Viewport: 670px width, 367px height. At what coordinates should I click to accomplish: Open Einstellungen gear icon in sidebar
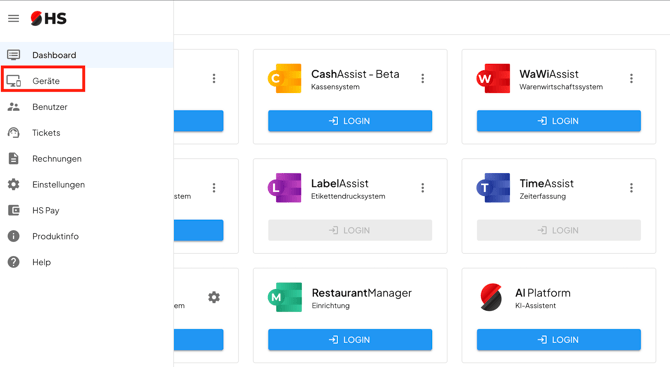(x=14, y=185)
